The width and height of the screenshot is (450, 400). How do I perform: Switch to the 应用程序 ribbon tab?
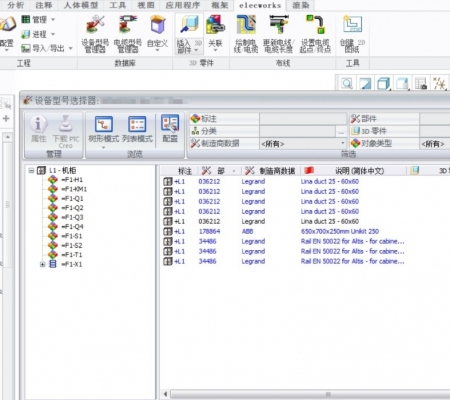point(183,5)
